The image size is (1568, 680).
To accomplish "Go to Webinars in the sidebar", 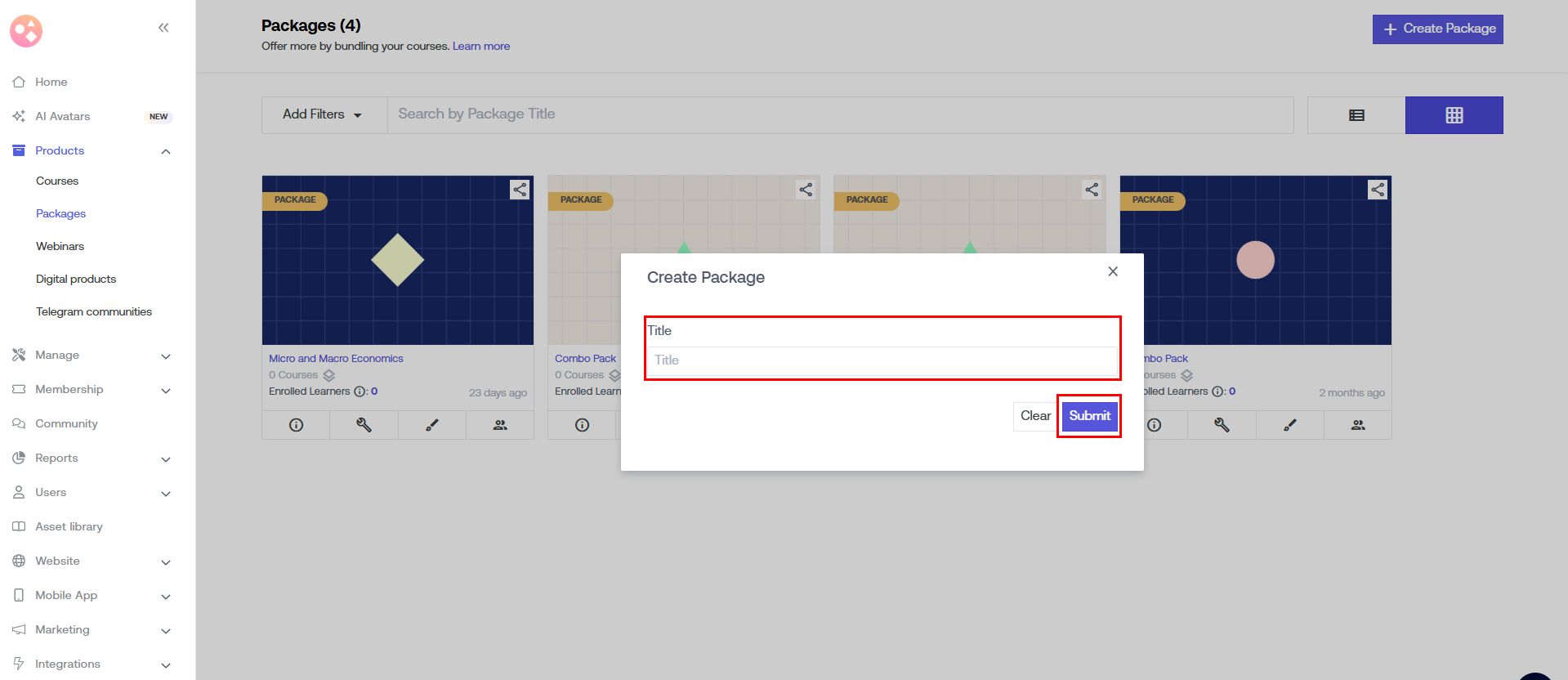I will (x=60, y=247).
